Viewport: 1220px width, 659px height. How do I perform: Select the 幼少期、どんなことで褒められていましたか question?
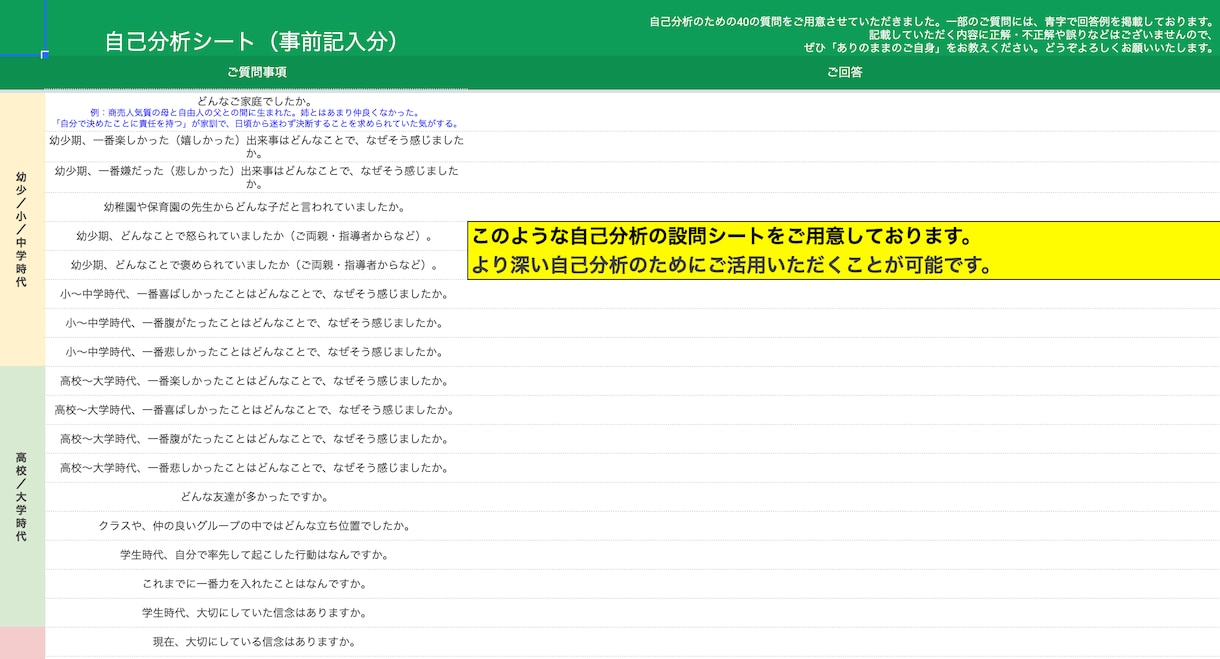tap(256, 265)
